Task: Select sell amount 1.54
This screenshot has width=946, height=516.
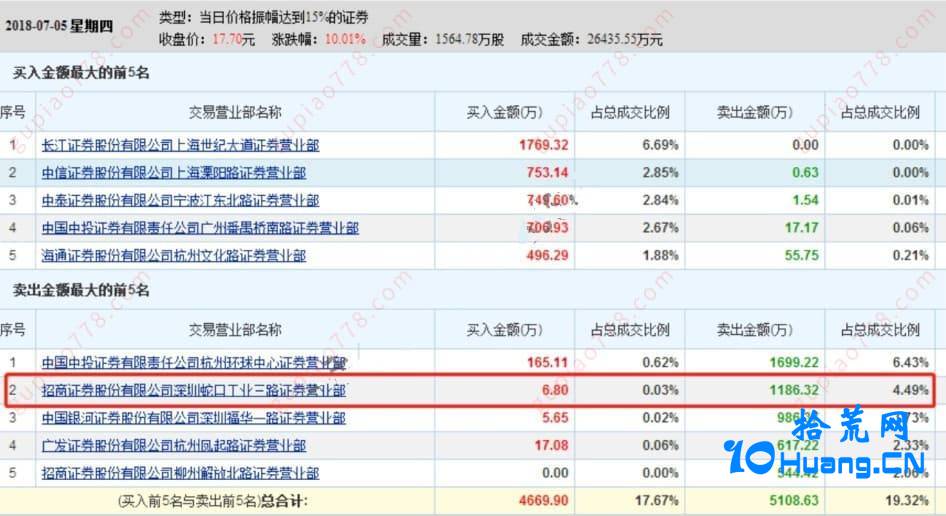Action: click(x=805, y=200)
